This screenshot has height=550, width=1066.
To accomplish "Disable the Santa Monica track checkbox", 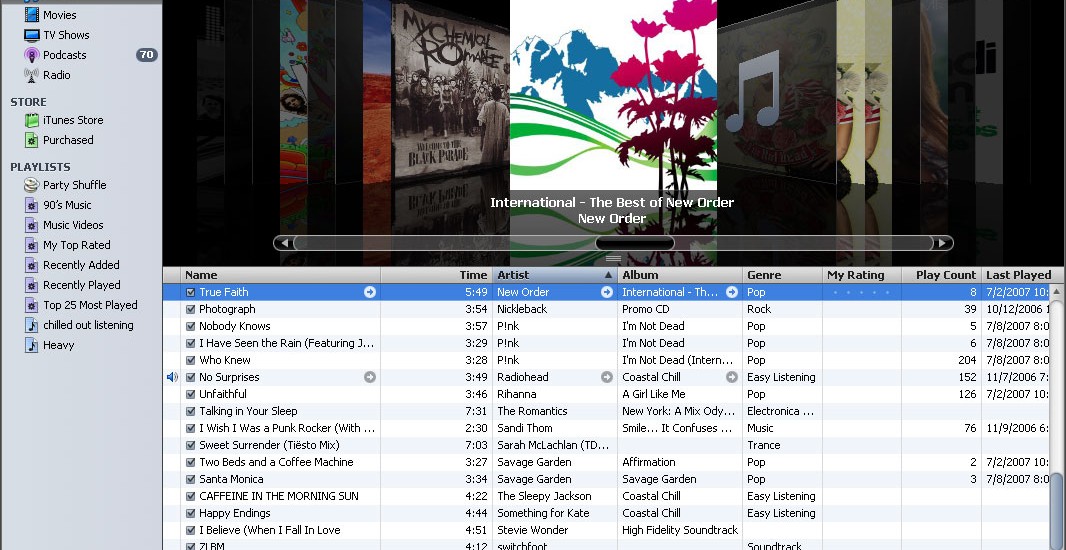I will 191,479.
